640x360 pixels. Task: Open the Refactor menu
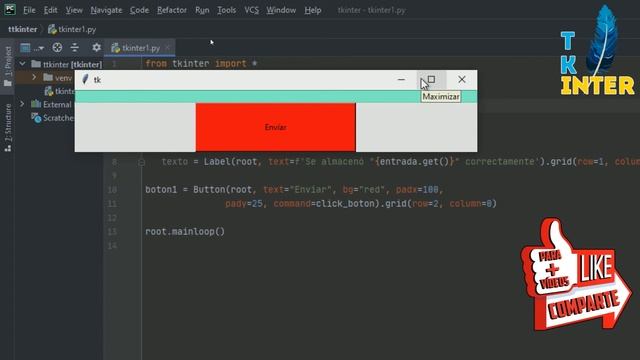point(172,10)
